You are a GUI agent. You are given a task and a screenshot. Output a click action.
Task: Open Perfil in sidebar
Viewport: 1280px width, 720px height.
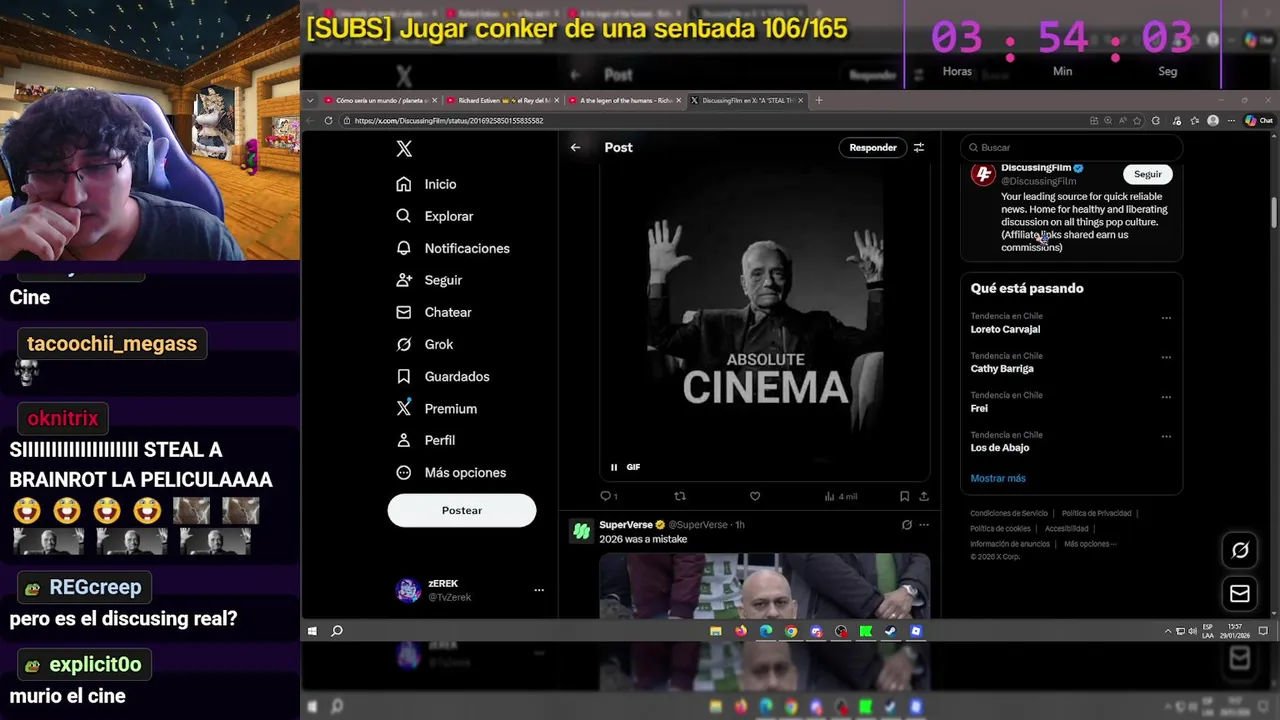tap(425, 440)
